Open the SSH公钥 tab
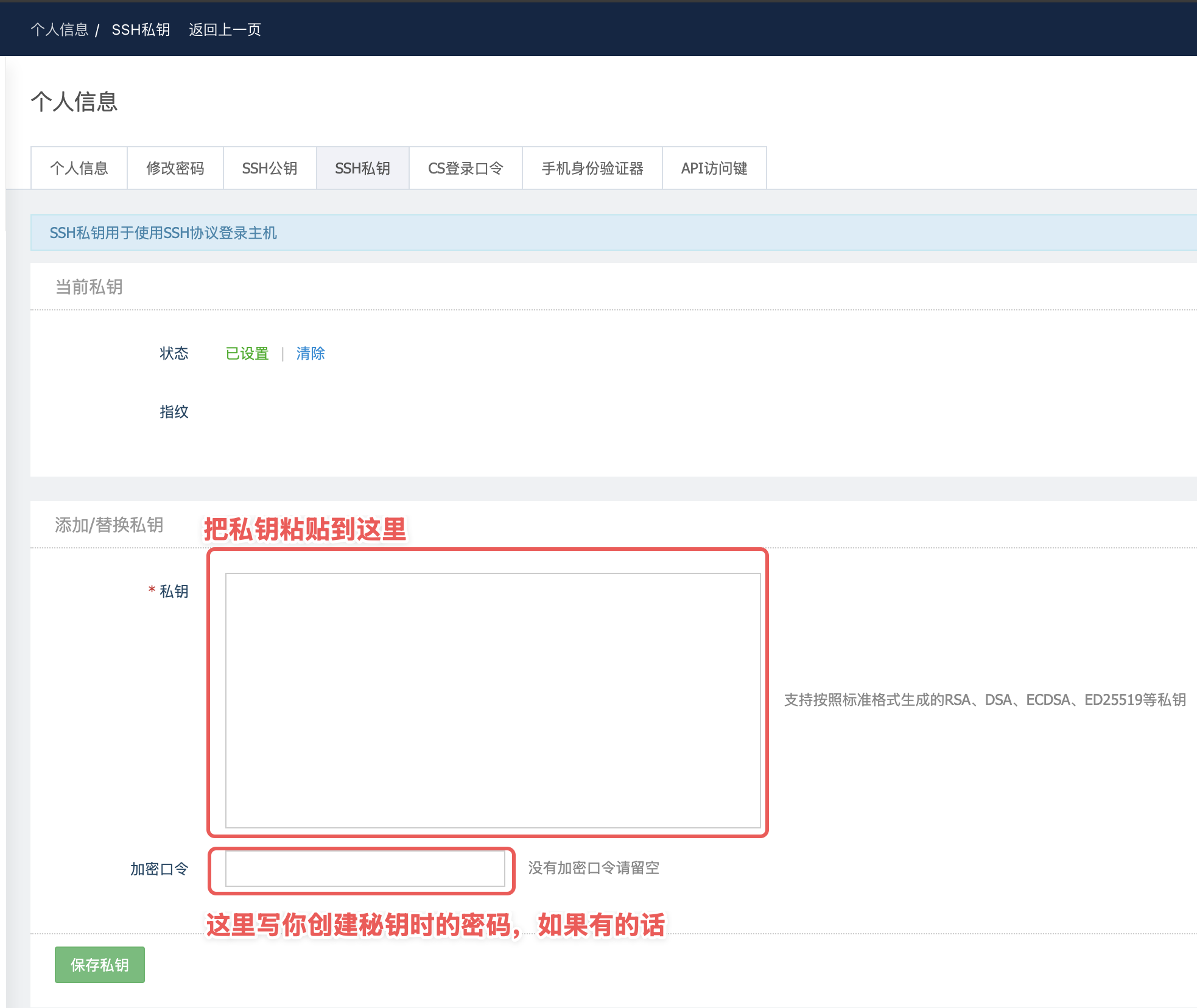The height and width of the screenshot is (1008, 1197). click(270, 168)
